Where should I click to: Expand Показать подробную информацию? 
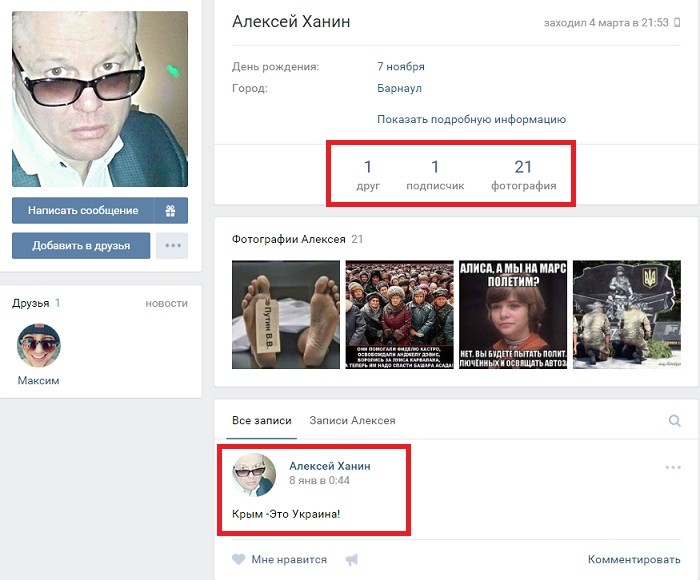(x=471, y=119)
